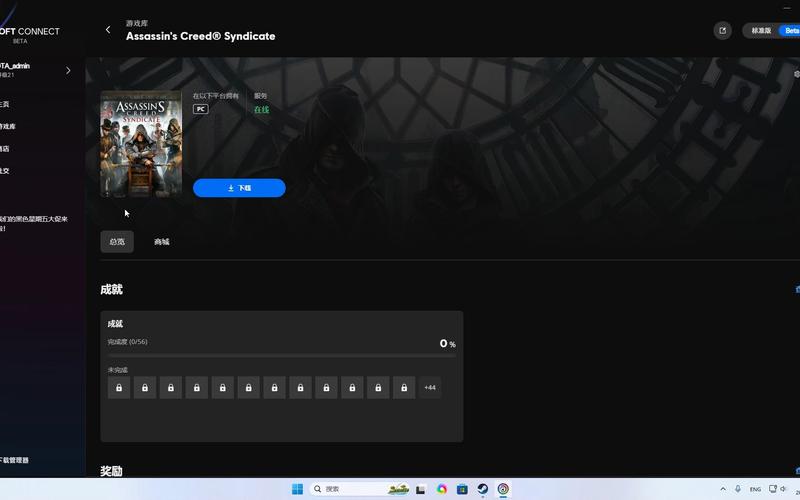Viewport: 800px width, 500px height.
Task: Click the blue 下载 download button
Action: click(x=239, y=188)
